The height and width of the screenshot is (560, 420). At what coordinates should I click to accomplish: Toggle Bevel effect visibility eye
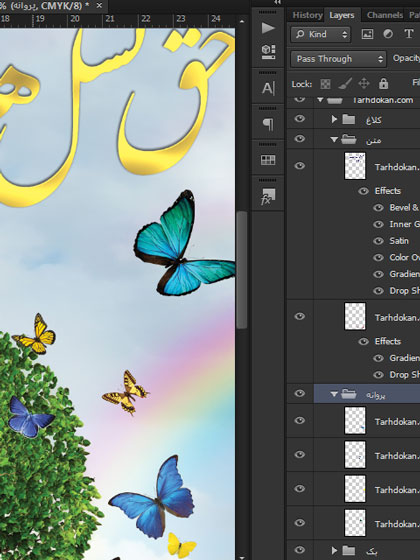coord(378,208)
